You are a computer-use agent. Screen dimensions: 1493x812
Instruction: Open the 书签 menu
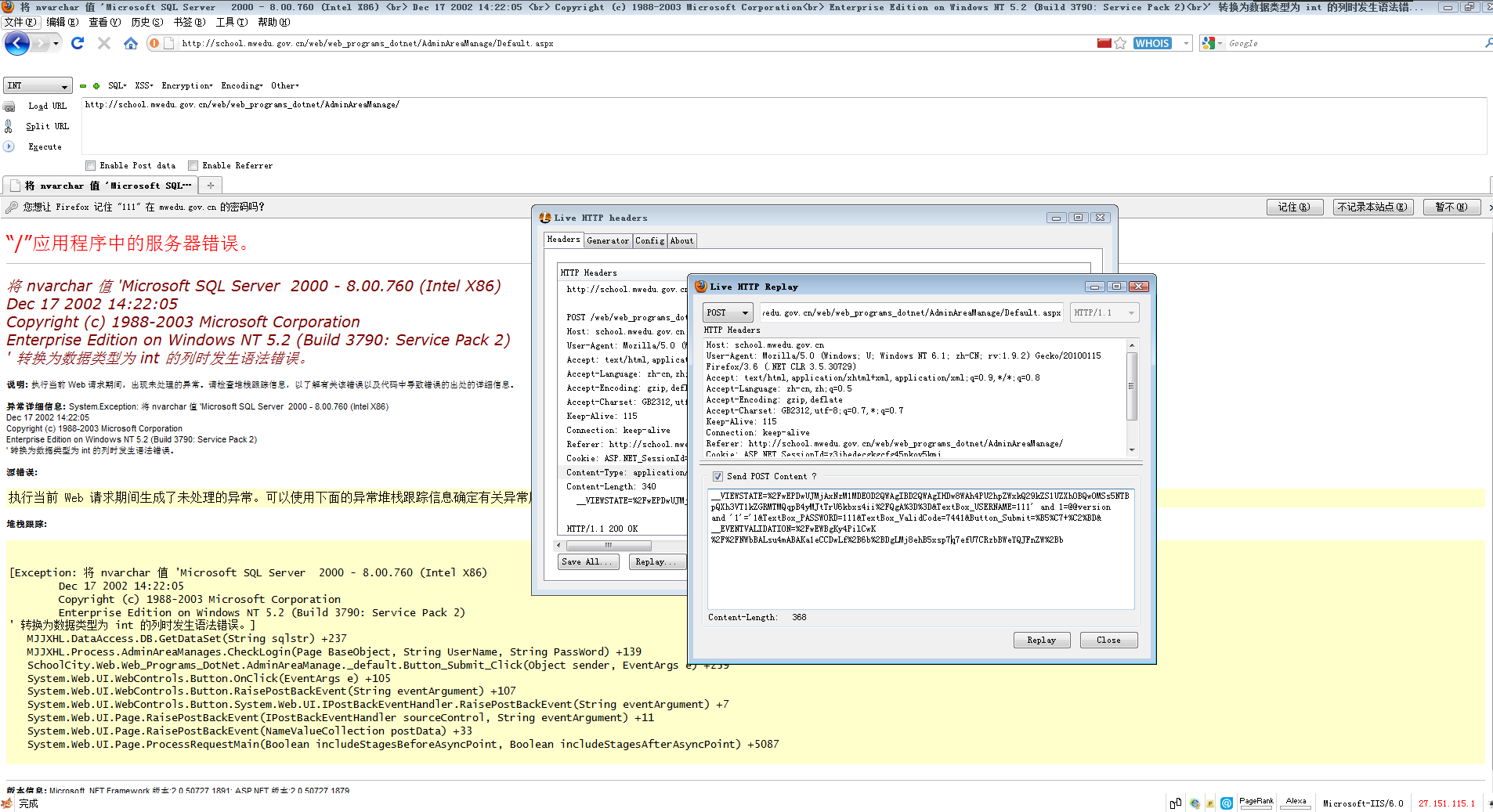pyautogui.click(x=190, y=22)
